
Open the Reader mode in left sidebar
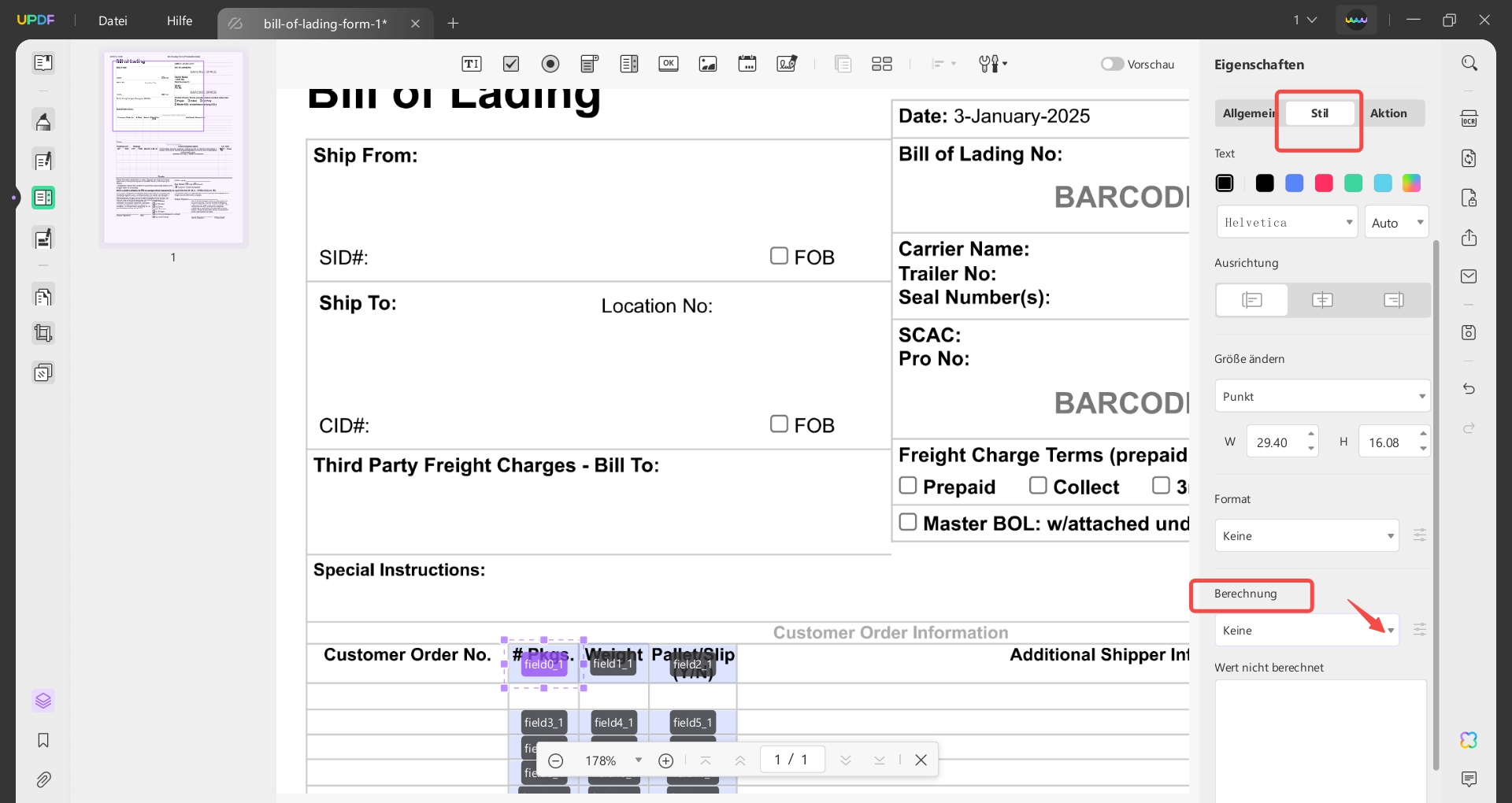[x=43, y=63]
